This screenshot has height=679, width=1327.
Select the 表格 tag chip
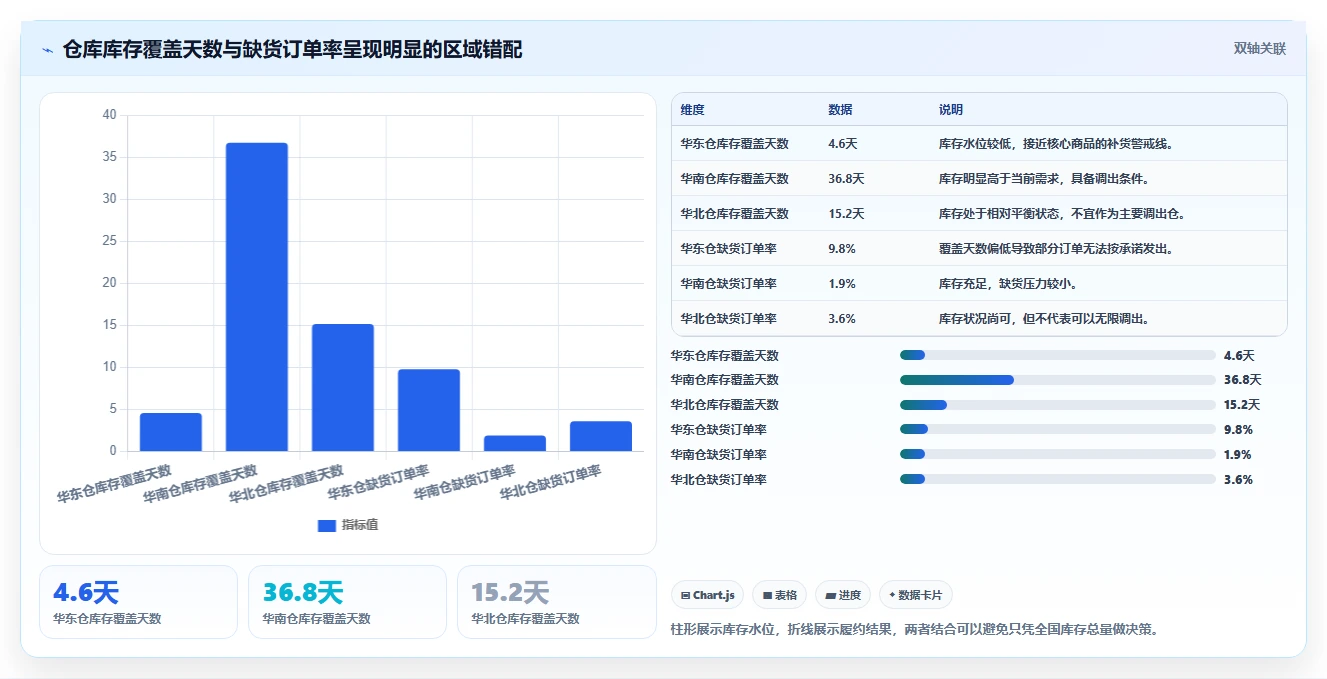pyautogui.click(x=779, y=595)
